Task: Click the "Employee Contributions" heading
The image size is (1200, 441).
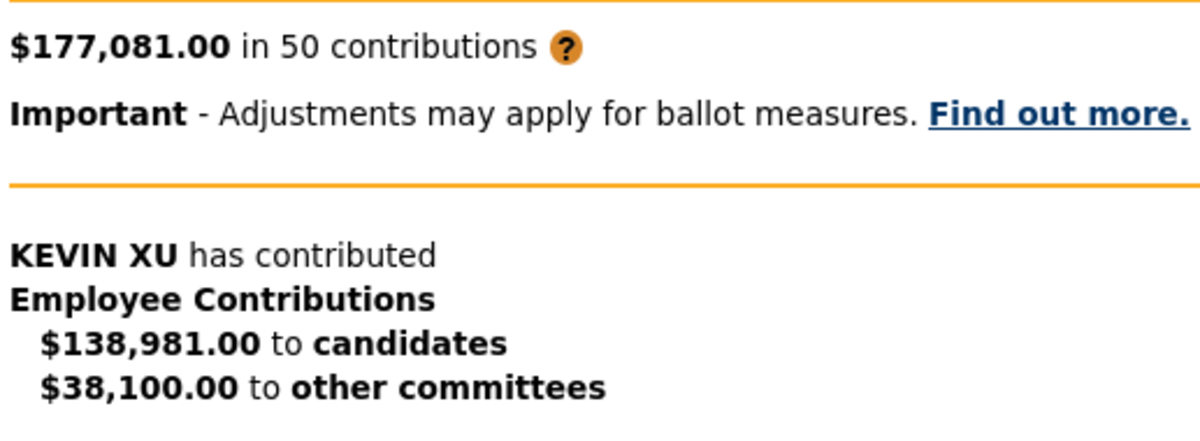Action: (x=222, y=300)
